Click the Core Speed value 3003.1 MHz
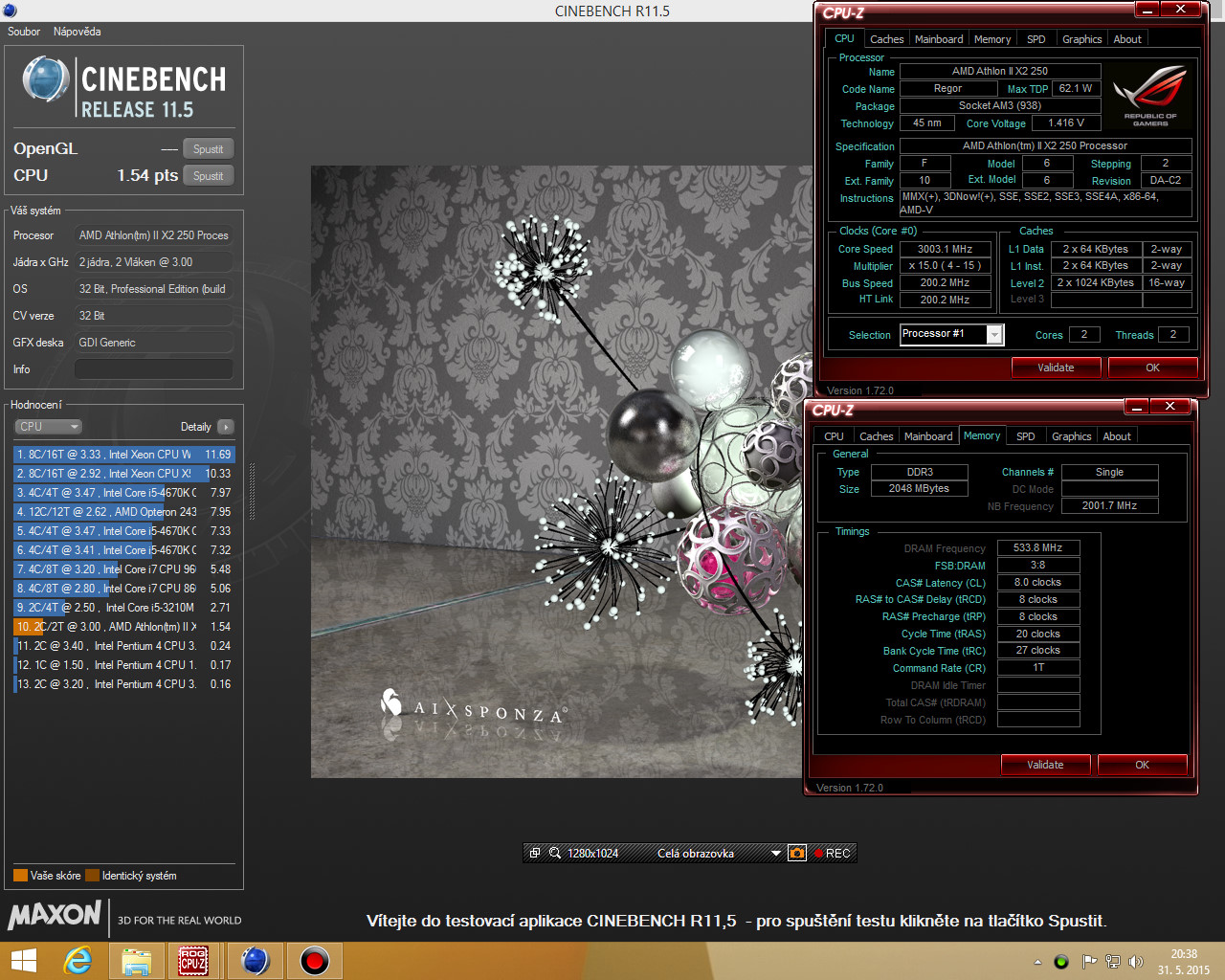This screenshot has width=1225, height=980. (x=945, y=249)
